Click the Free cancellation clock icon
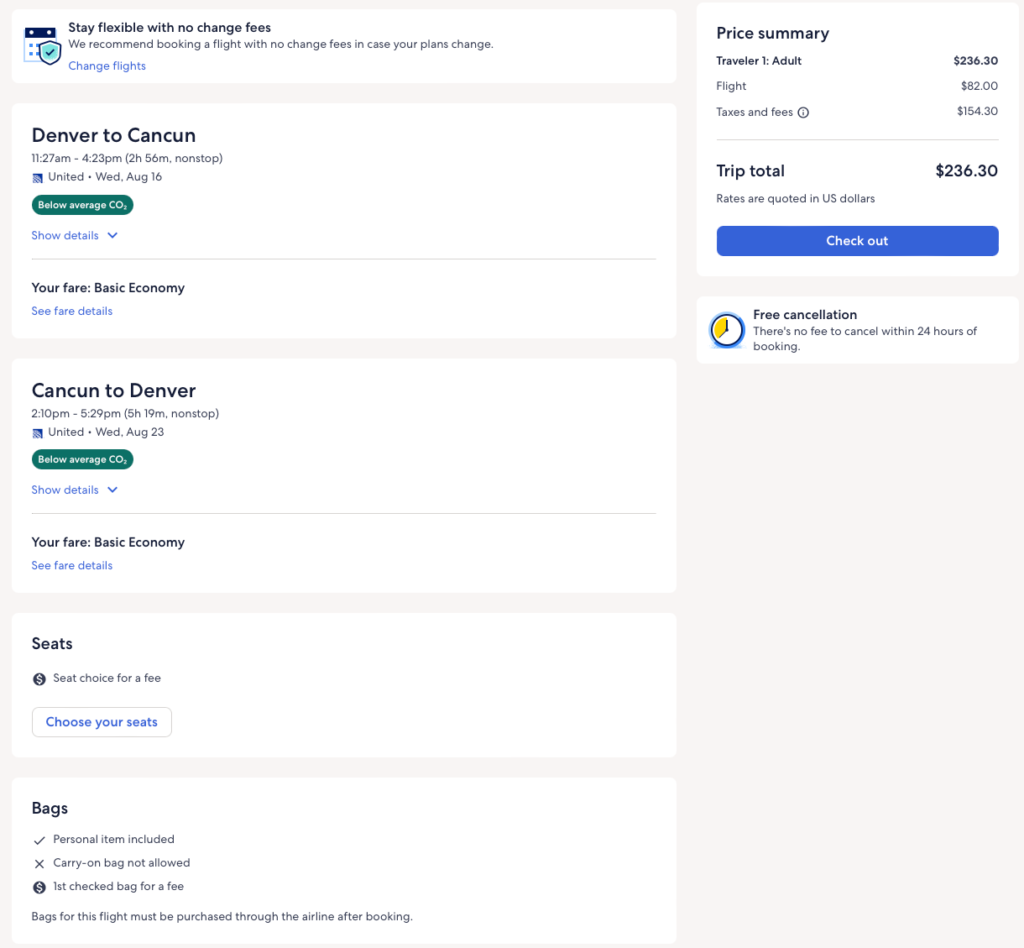This screenshot has height=948, width=1024. (727, 330)
